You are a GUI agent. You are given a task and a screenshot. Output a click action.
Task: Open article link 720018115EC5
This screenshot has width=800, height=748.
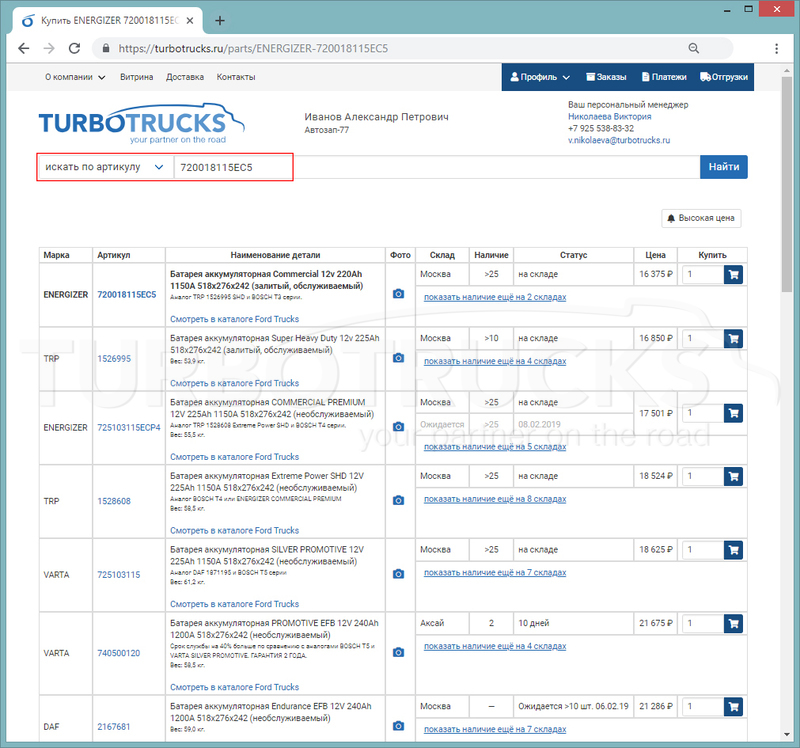coord(127,294)
